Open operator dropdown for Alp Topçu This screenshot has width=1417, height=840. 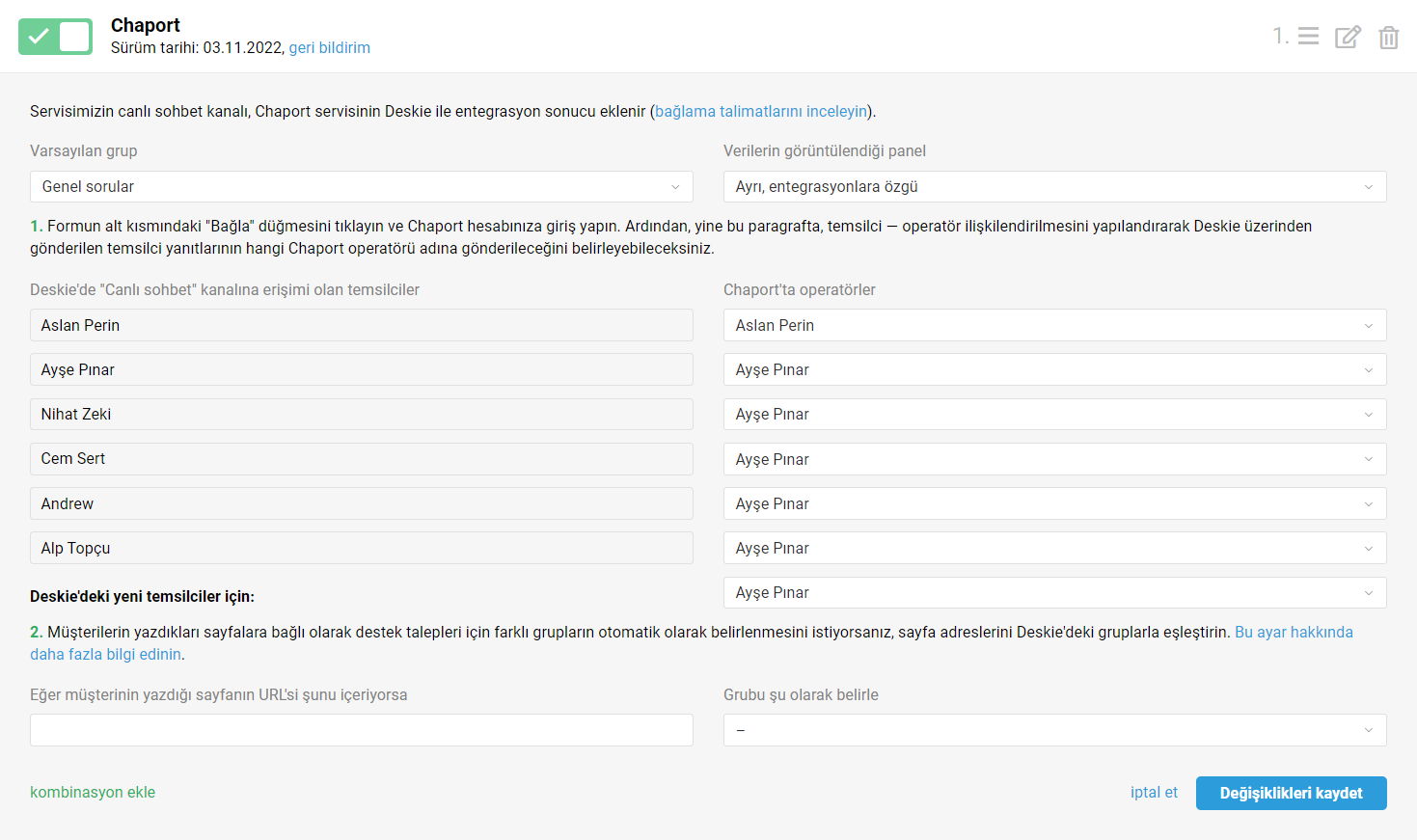(x=1054, y=548)
